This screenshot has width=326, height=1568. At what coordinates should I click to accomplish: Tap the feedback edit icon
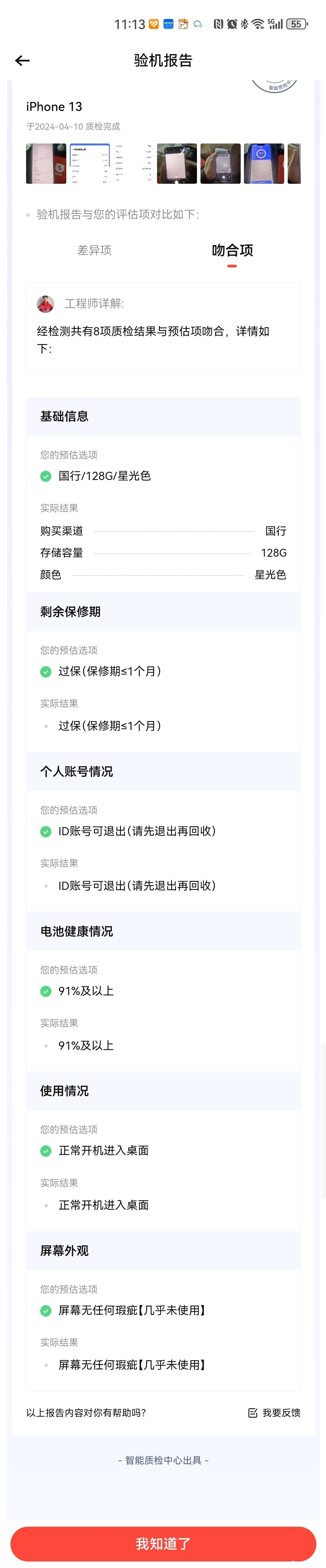coord(252,1413)
